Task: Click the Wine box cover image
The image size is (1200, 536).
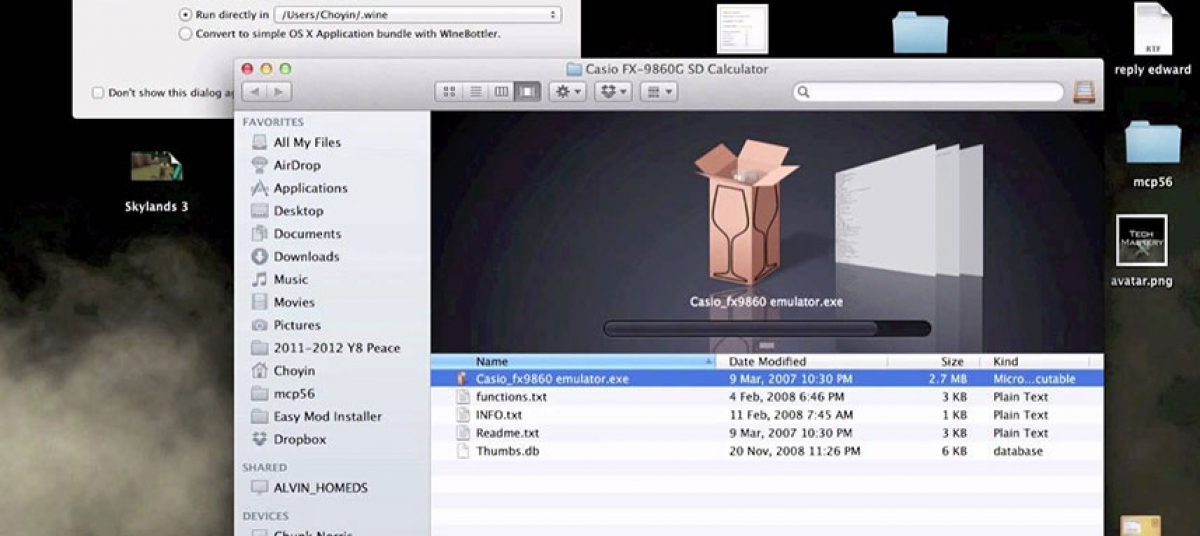Action: point(746,212)
